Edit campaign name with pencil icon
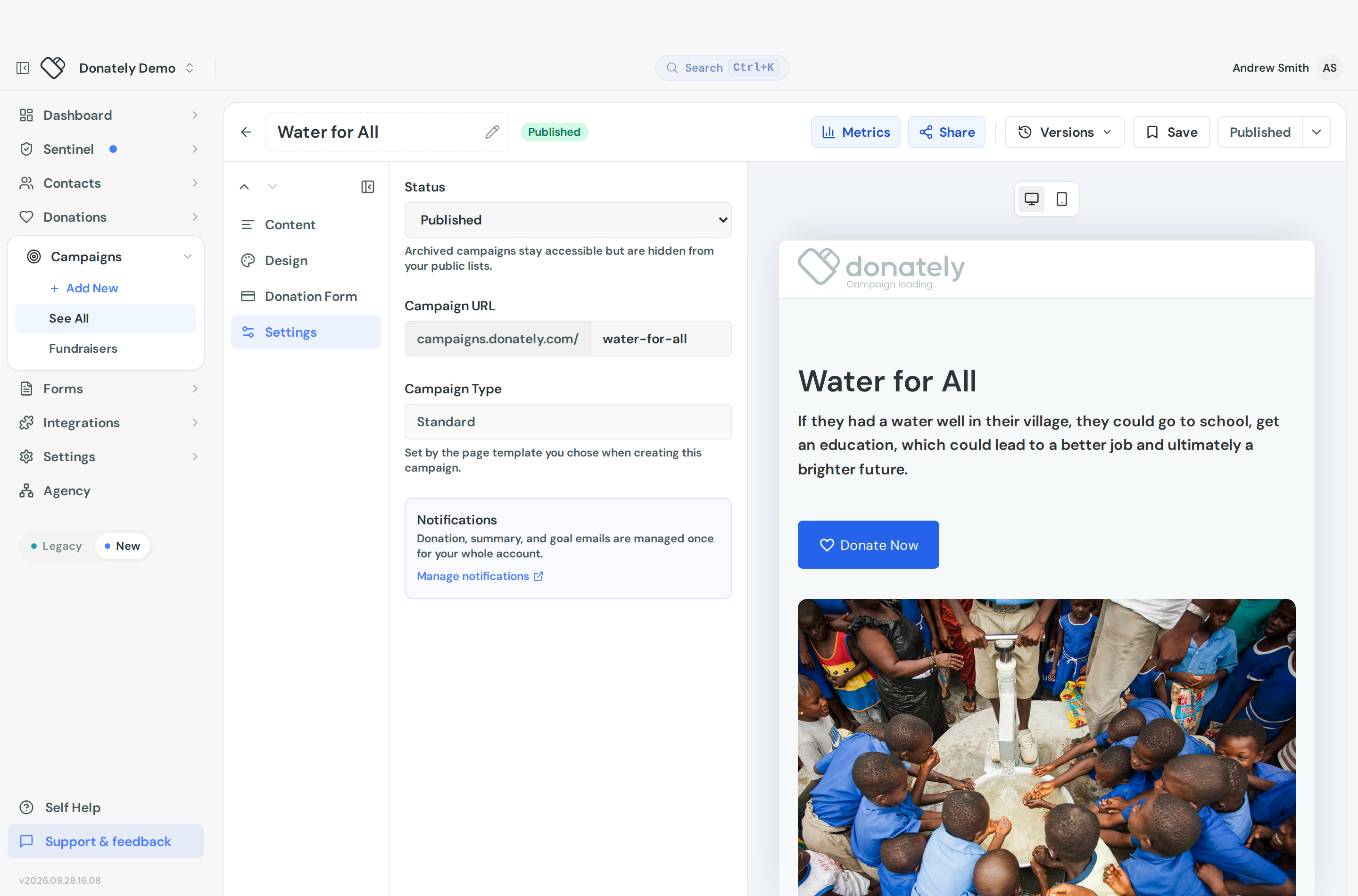 492,132
